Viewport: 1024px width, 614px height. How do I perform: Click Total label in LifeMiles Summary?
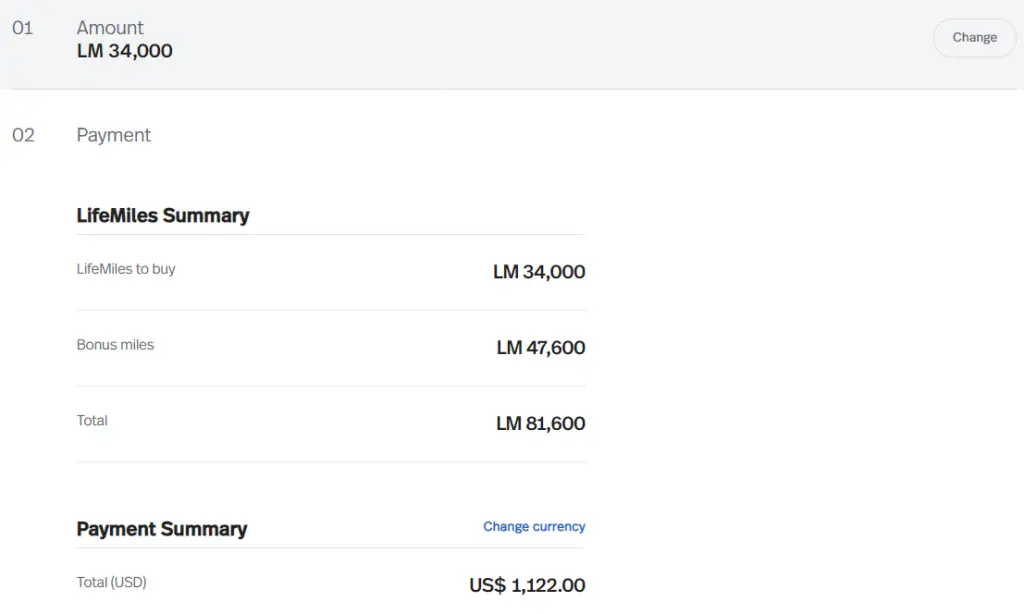[92, 421]
